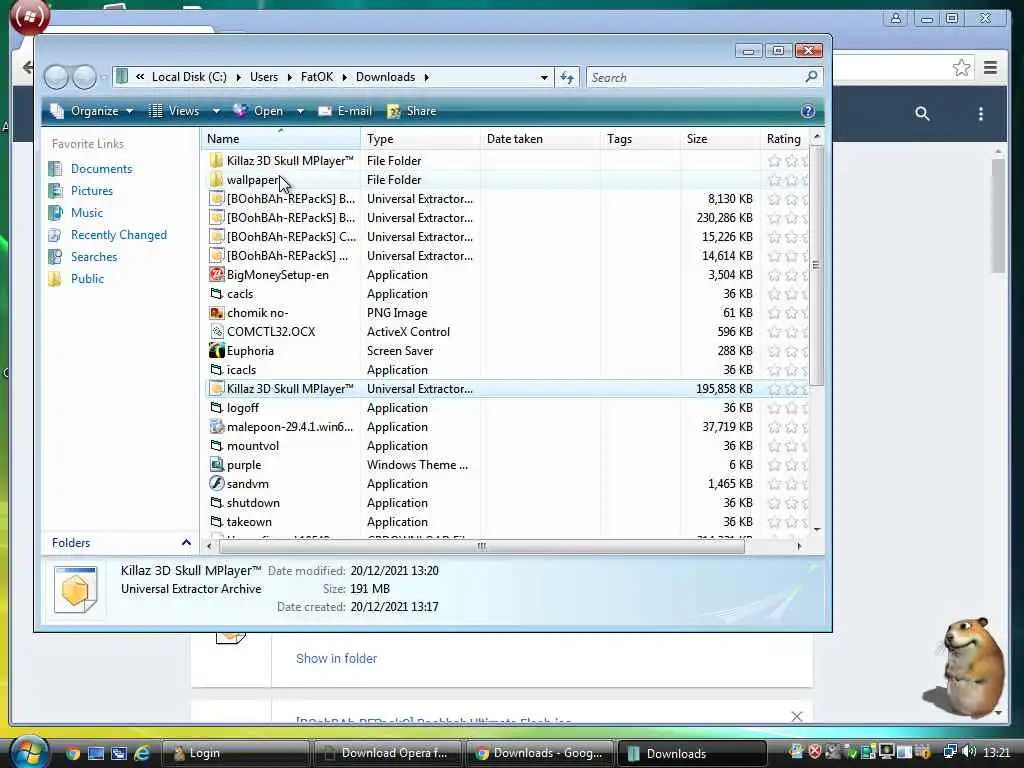Click the Explorer Back navigation button
The image size is (1024, 768).
pyautogui.click(x=57, y=77)
